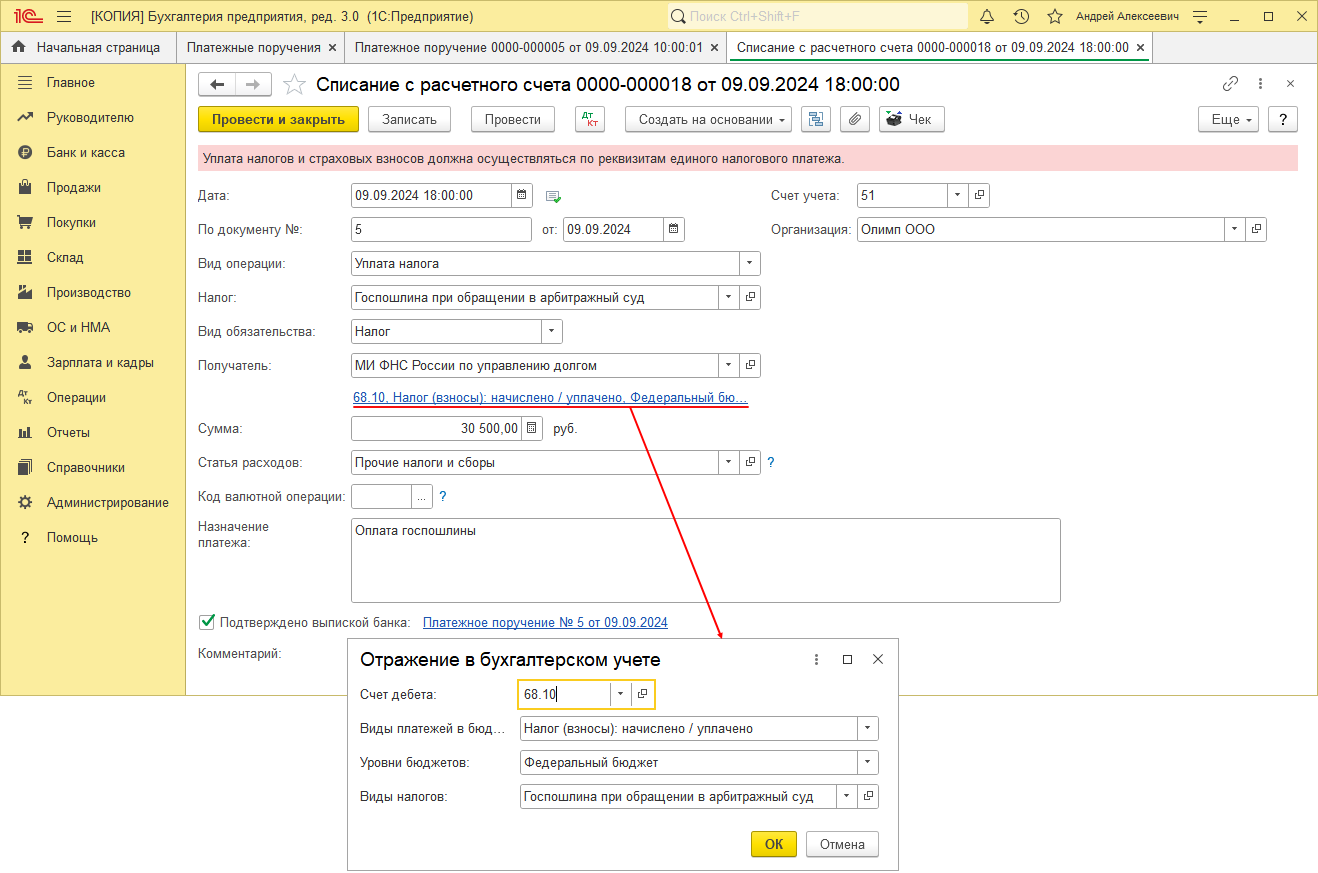Expand the Виды налогов dropdown
The image size is (1318, 873).
847,796
